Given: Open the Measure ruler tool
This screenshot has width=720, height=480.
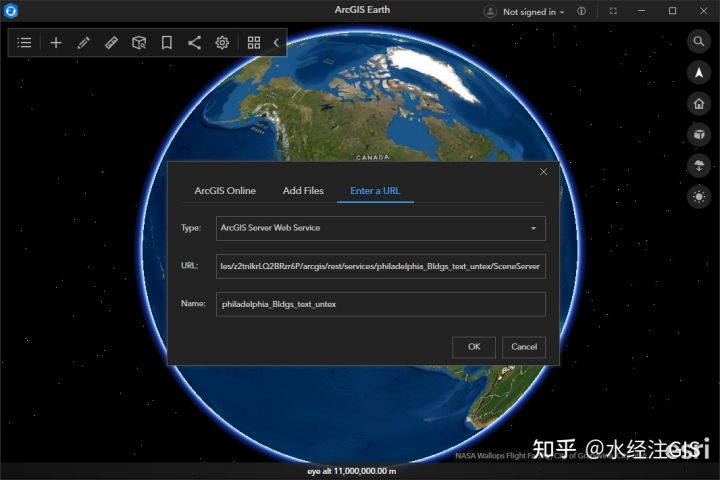Looking at the screenshot, I should [111, 43].
